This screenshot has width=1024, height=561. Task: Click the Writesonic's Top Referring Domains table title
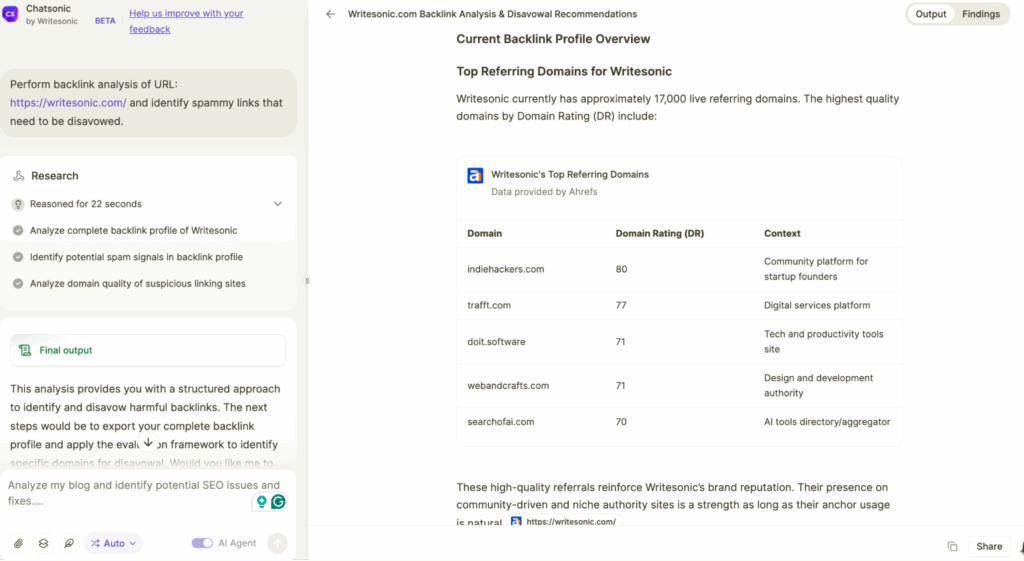coord(570,174)
